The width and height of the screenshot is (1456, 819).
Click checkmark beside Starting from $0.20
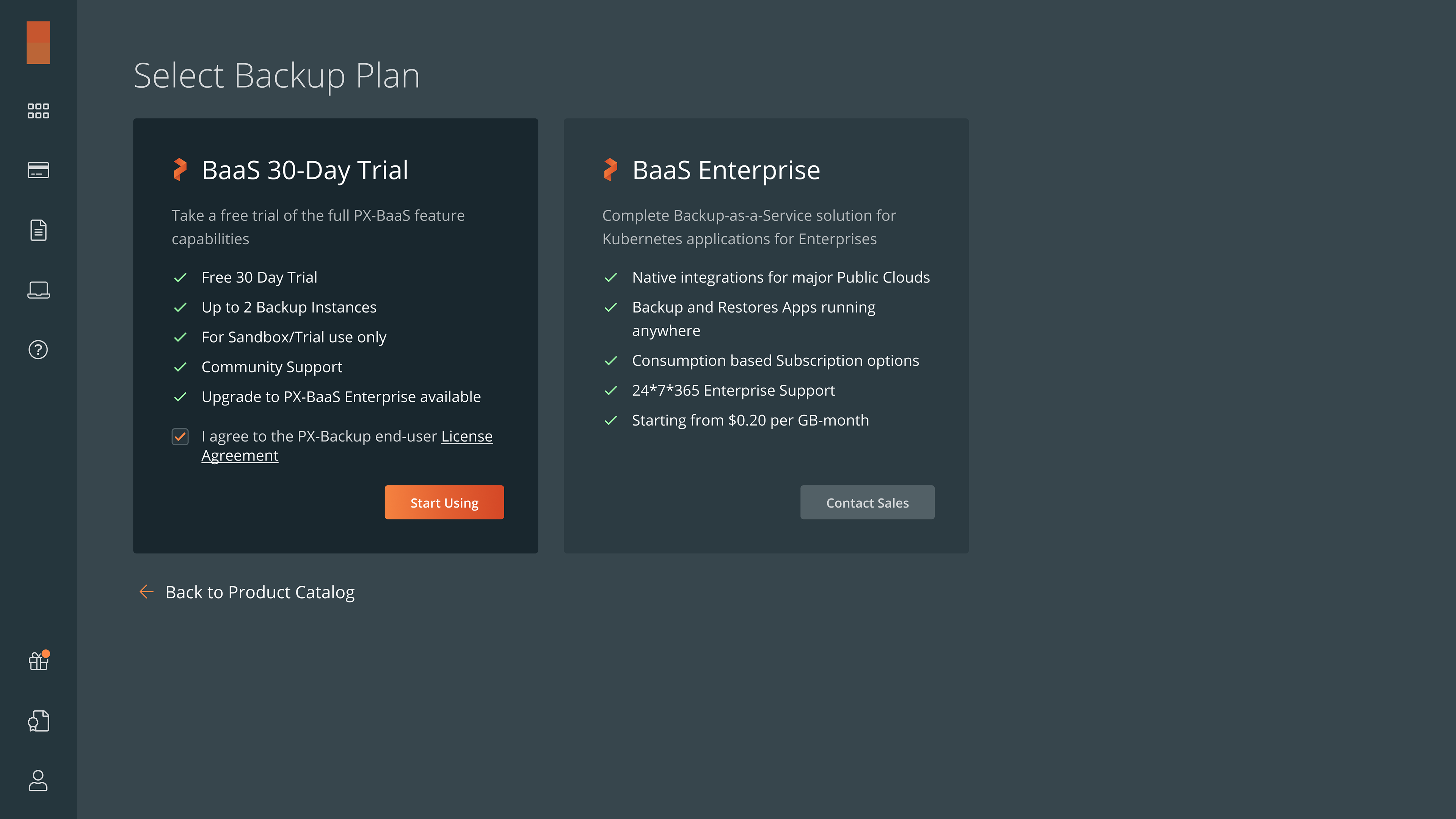click(611, 421)
